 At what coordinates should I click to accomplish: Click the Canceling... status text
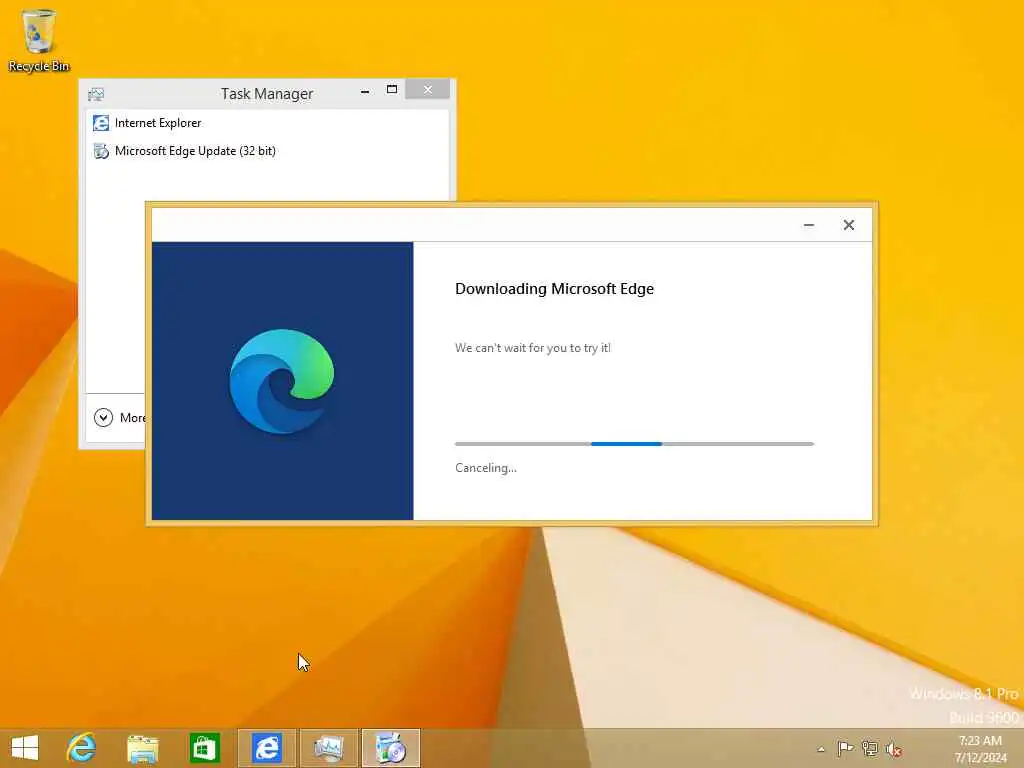486,468
